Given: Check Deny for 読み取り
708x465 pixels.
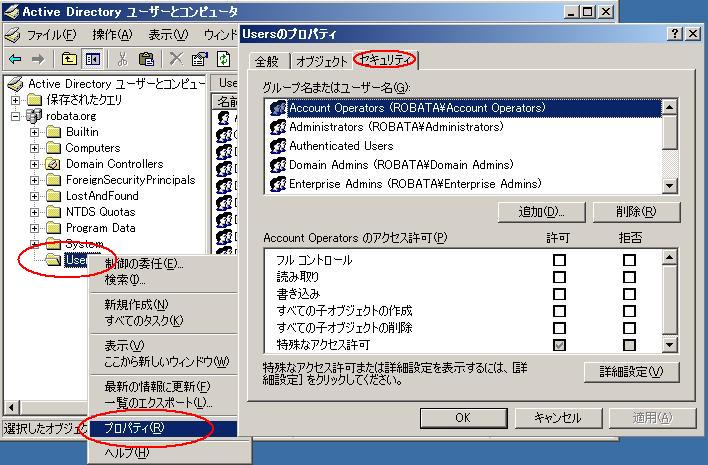Looking at the screenshot, I should coord(629,277).
